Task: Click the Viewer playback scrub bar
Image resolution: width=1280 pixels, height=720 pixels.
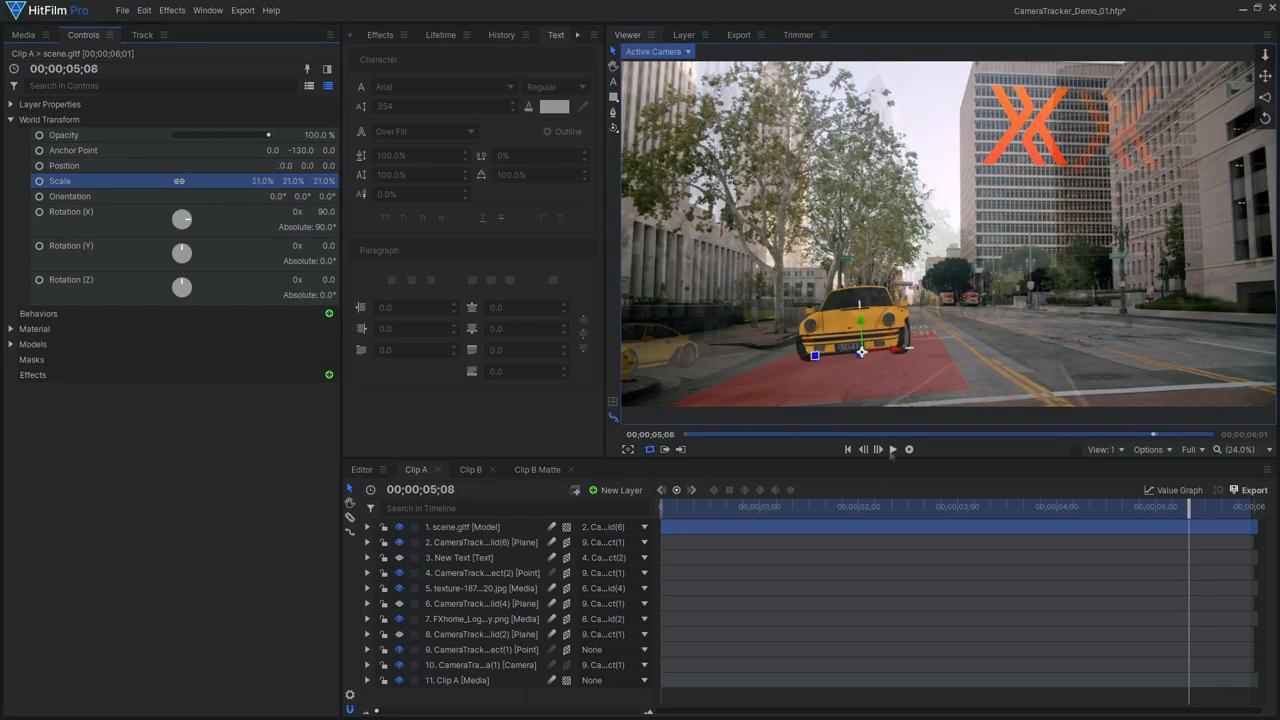Action: coord(948,434)
